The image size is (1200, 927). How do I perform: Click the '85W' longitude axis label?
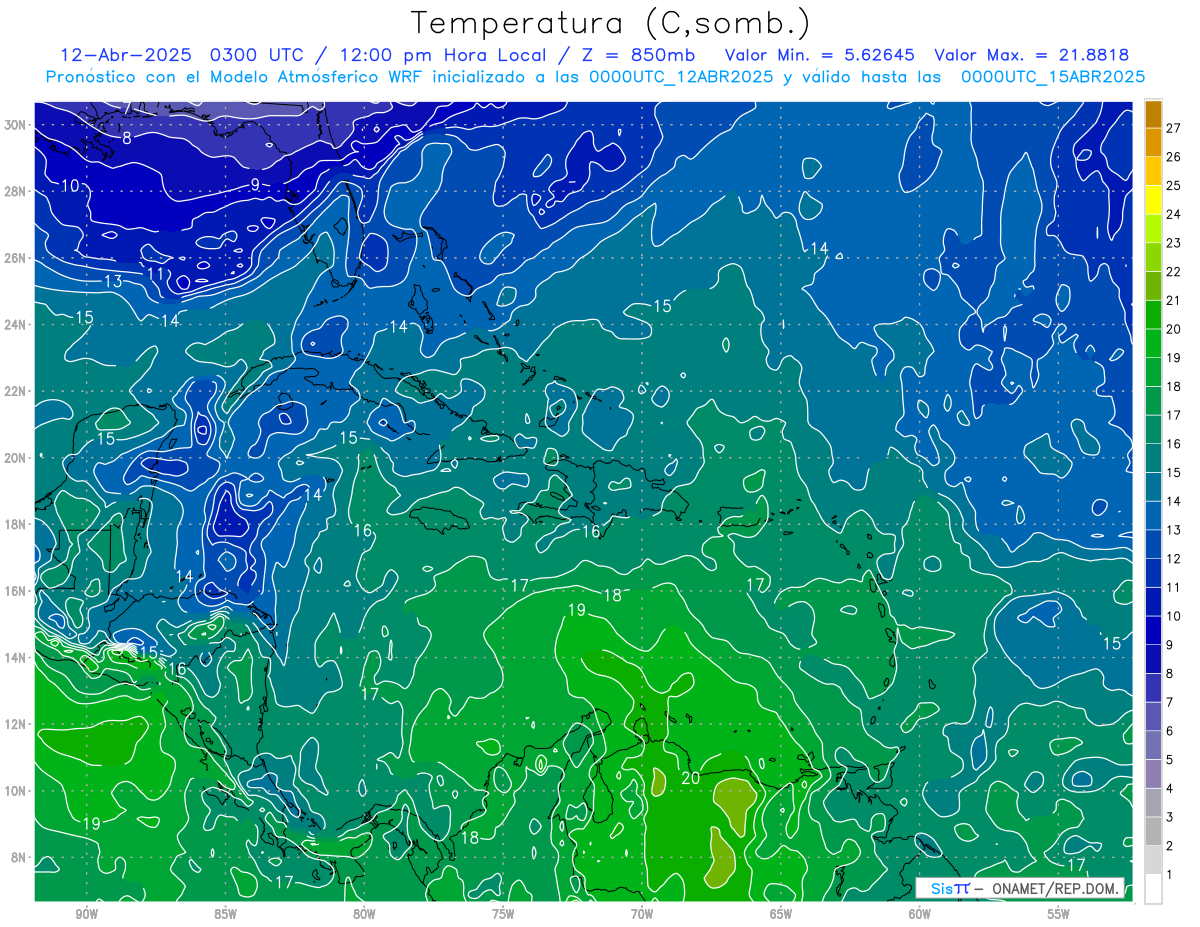[x=225, y=915]
